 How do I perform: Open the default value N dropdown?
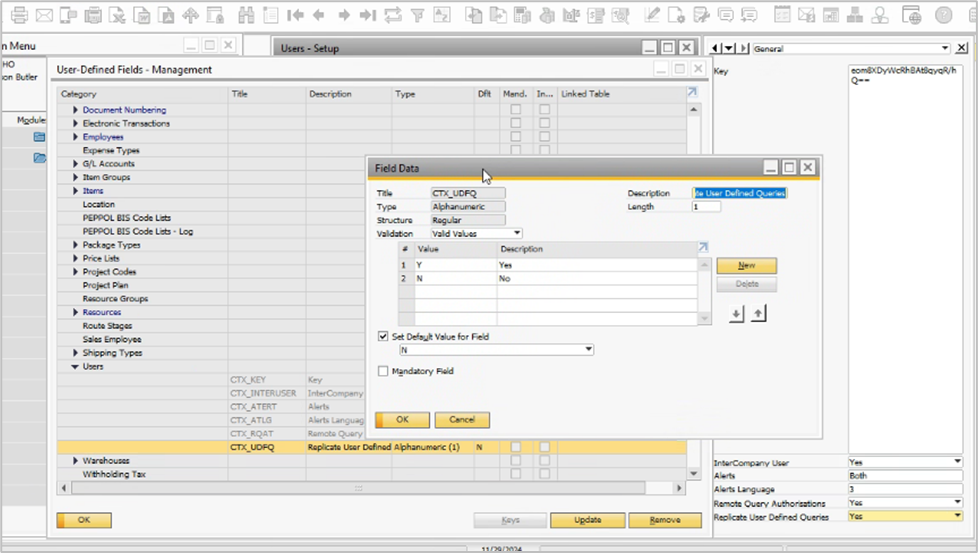coord(589,350)
